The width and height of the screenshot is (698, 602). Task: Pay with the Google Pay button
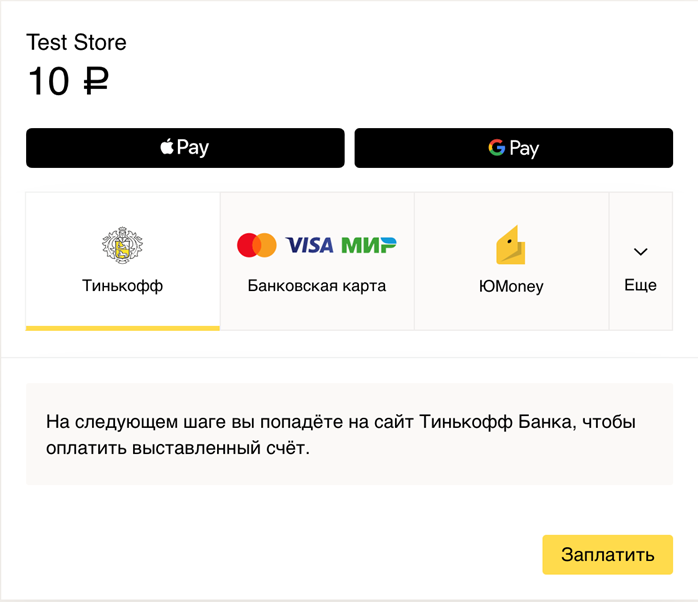coord(513,148)
